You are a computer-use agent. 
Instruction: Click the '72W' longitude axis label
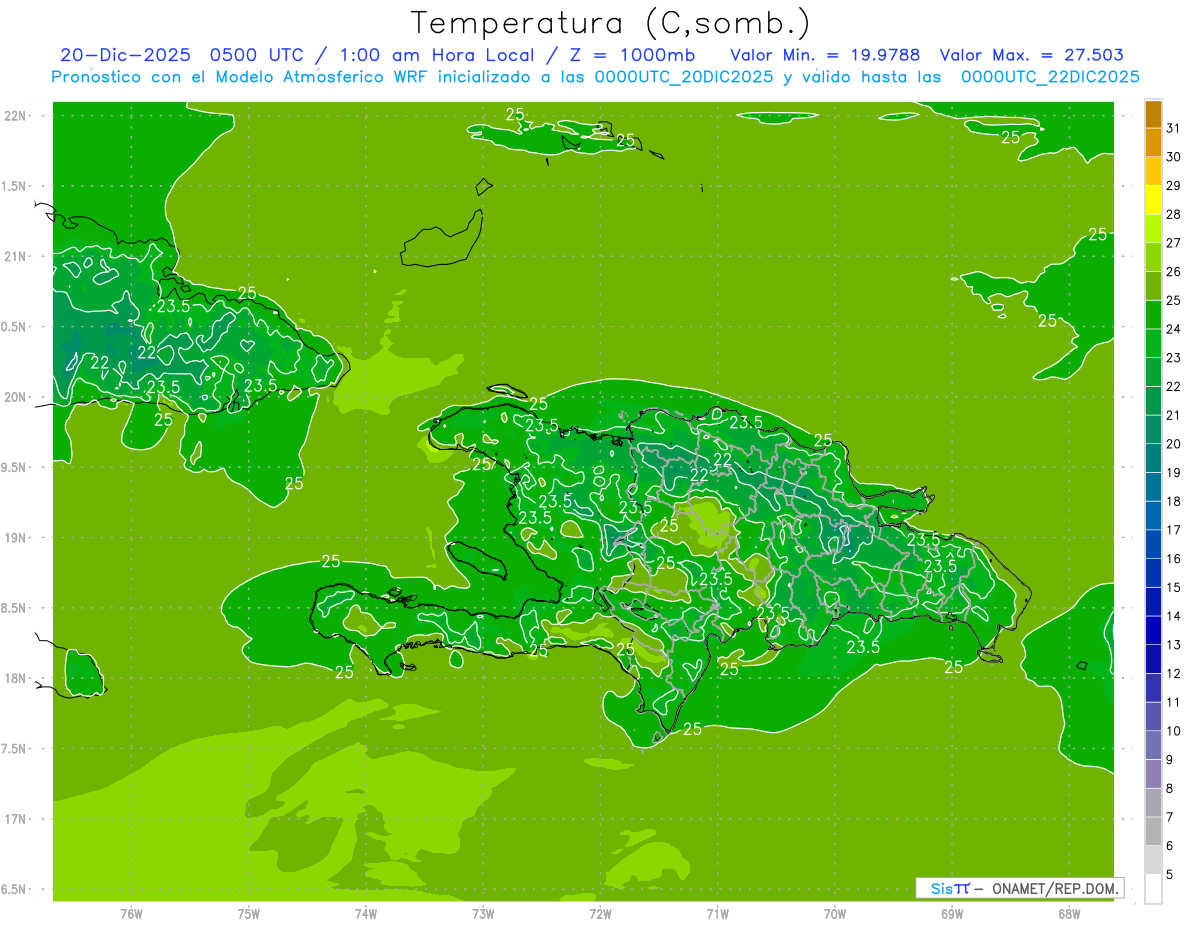(600, 914)
